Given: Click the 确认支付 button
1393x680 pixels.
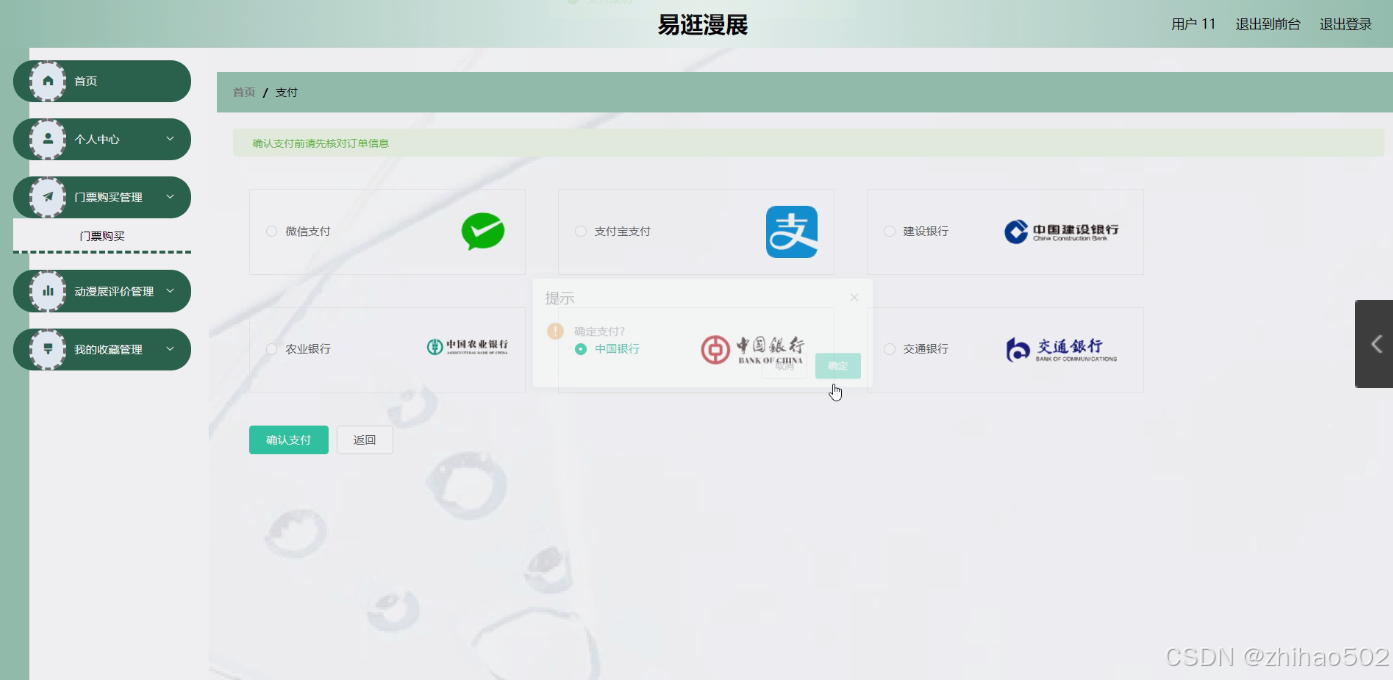Looking at the screenshot, I should tap(288, 440).
